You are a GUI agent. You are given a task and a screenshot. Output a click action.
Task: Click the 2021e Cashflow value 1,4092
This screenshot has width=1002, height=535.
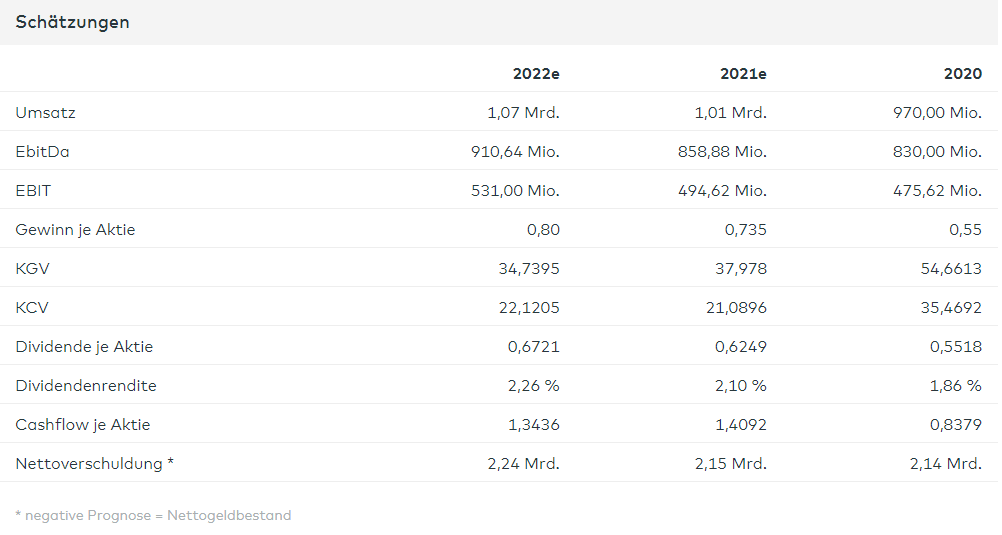tap(740, 425)
